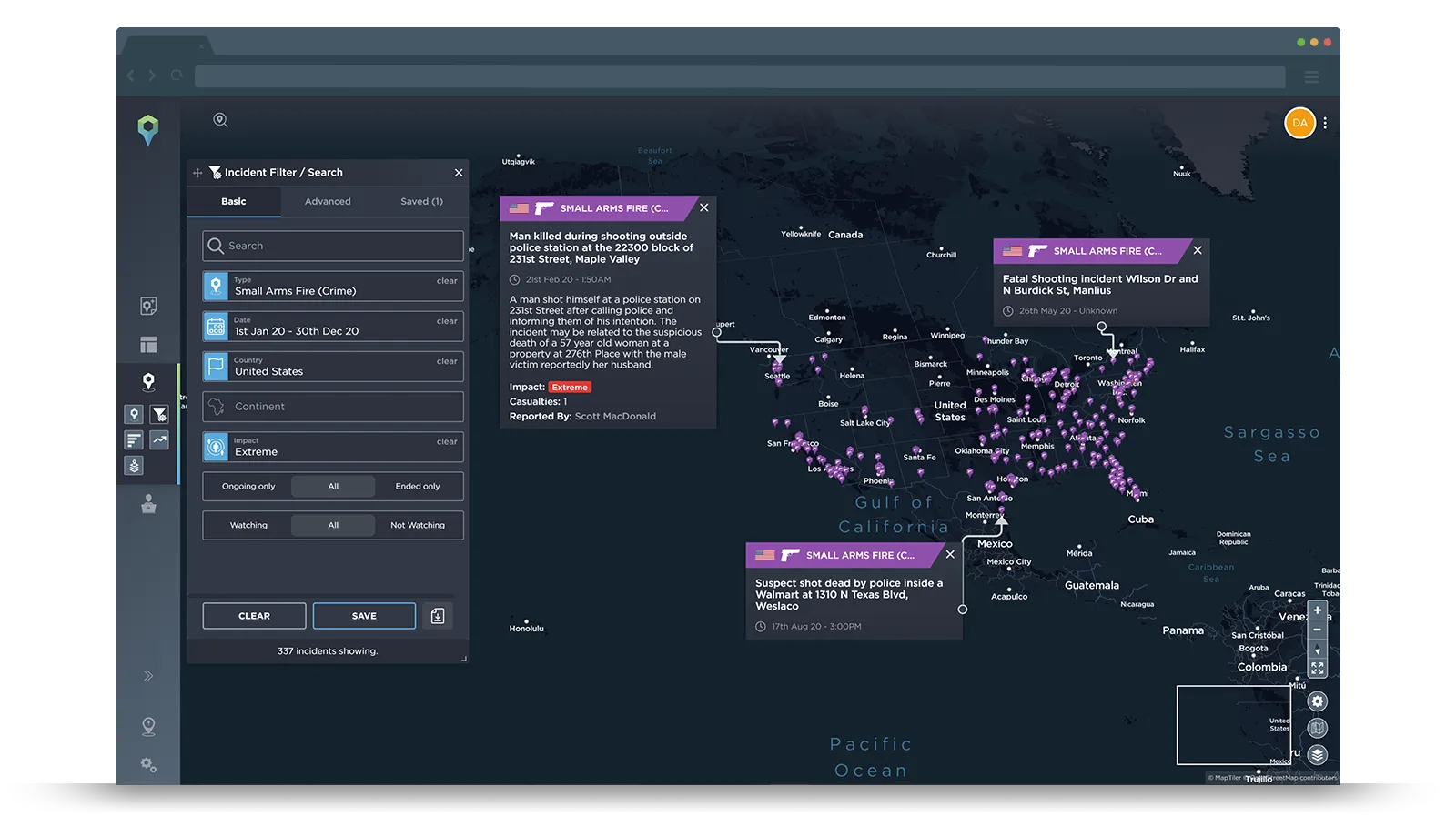Select the Ongoing only option
This screenshot has width=1456, height=837.
click(x=248, y=487)
